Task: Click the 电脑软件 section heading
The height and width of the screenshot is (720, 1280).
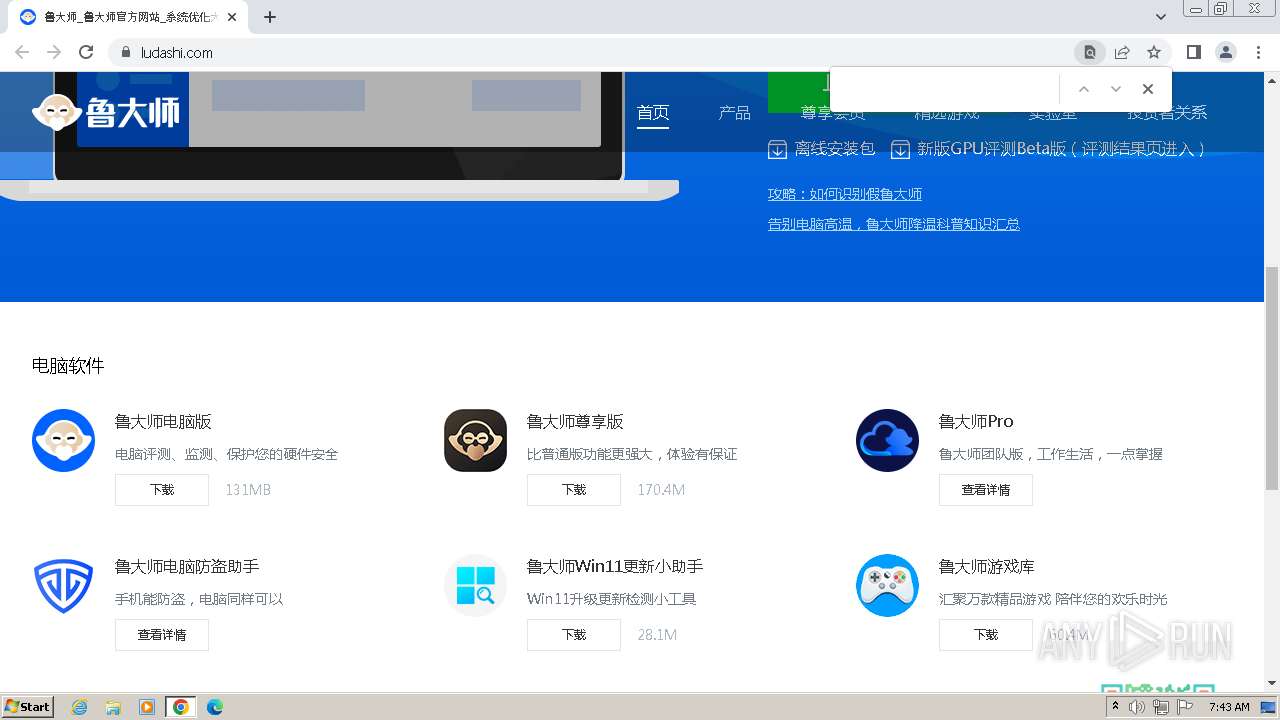Action: pyautogui.click(x=68, y=366)
